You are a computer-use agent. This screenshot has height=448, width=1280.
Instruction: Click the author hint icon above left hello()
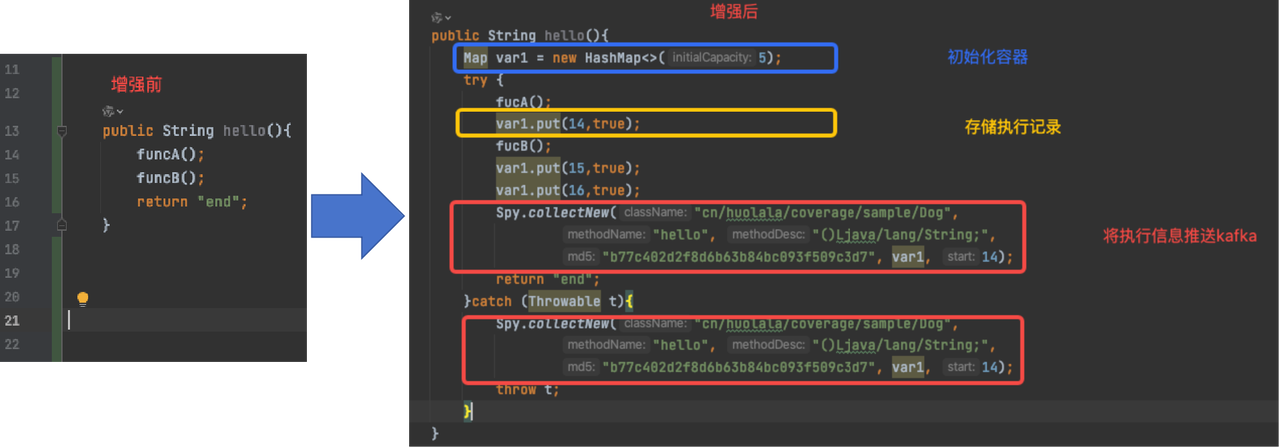coord(108,111)
